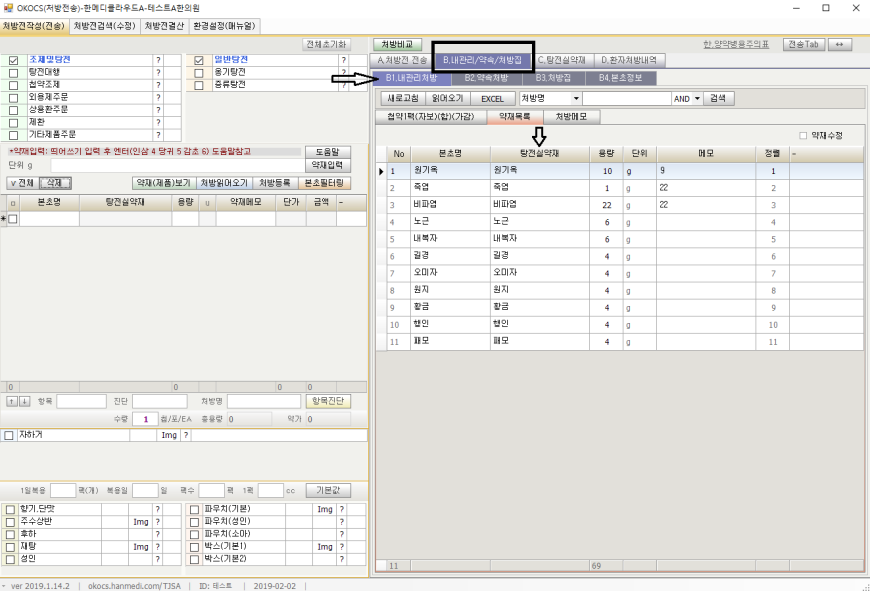Click the 용량 value 22 for 비파엽
870x591 pixels.
pos(606,205)
